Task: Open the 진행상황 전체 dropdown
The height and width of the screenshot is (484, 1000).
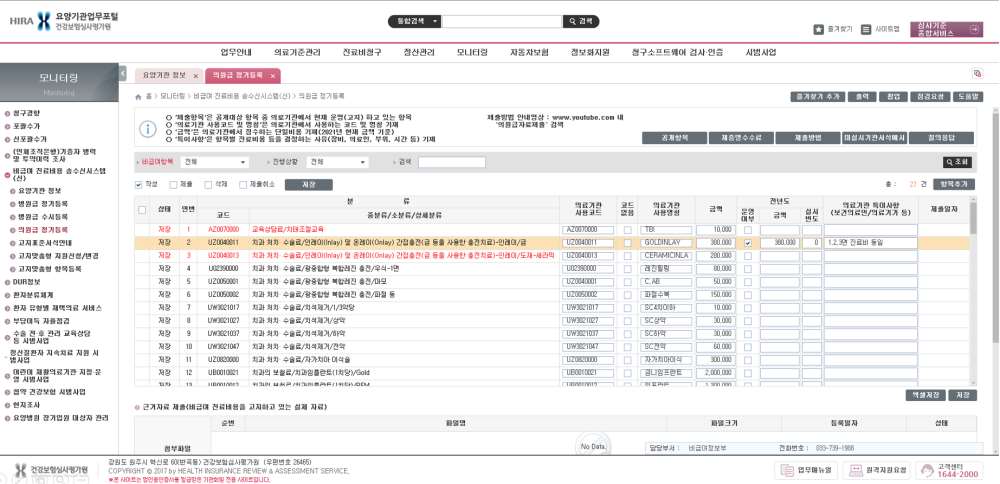Action: tap(337, 163)
